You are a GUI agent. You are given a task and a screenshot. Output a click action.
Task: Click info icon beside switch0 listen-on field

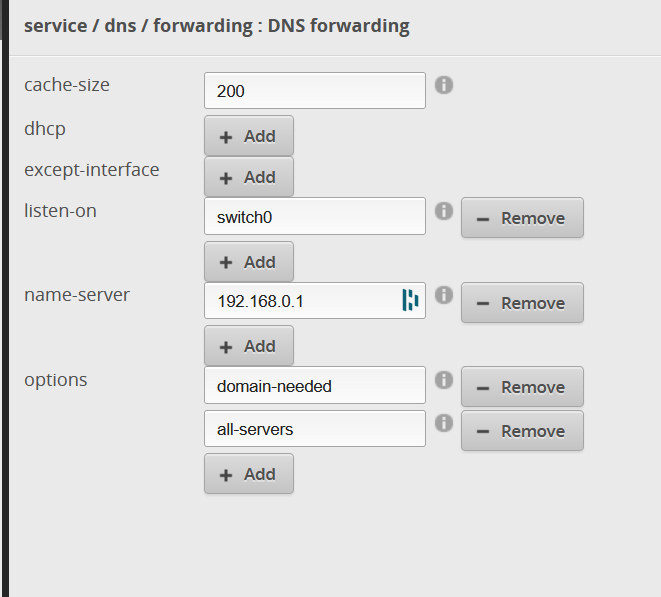(444, 212)
